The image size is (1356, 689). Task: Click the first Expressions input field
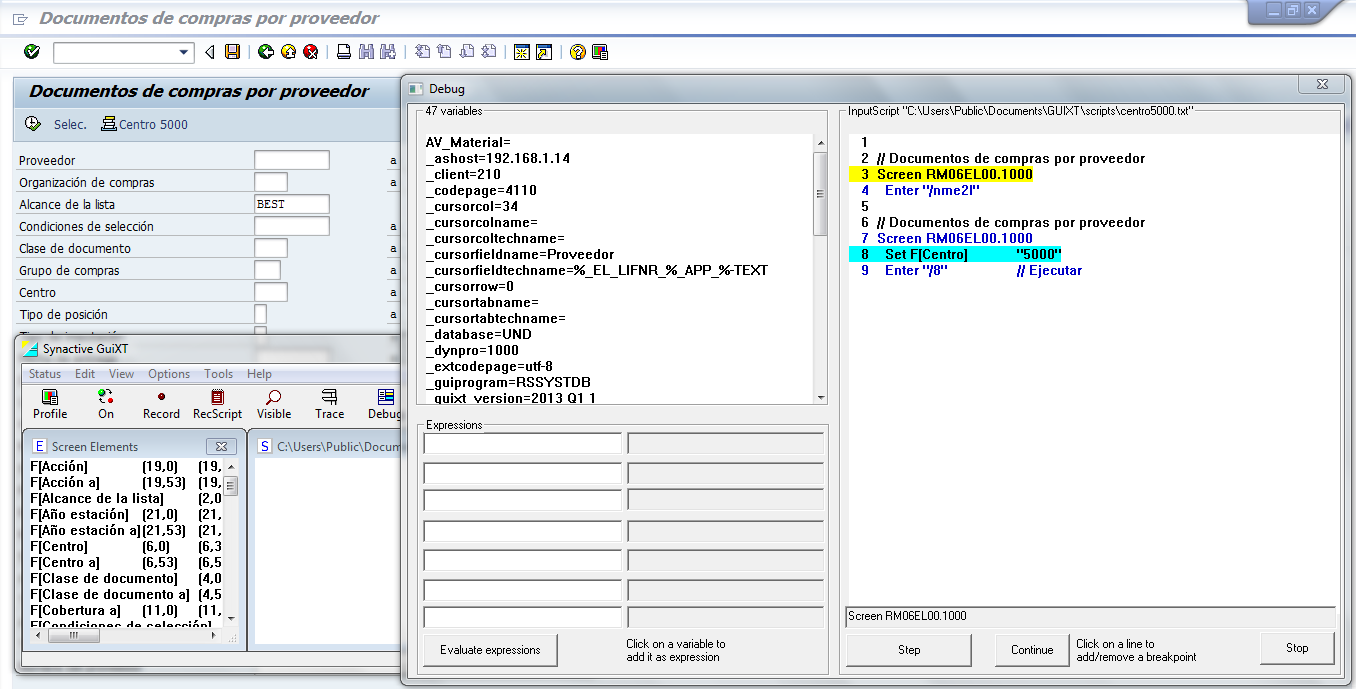point(523,443)
